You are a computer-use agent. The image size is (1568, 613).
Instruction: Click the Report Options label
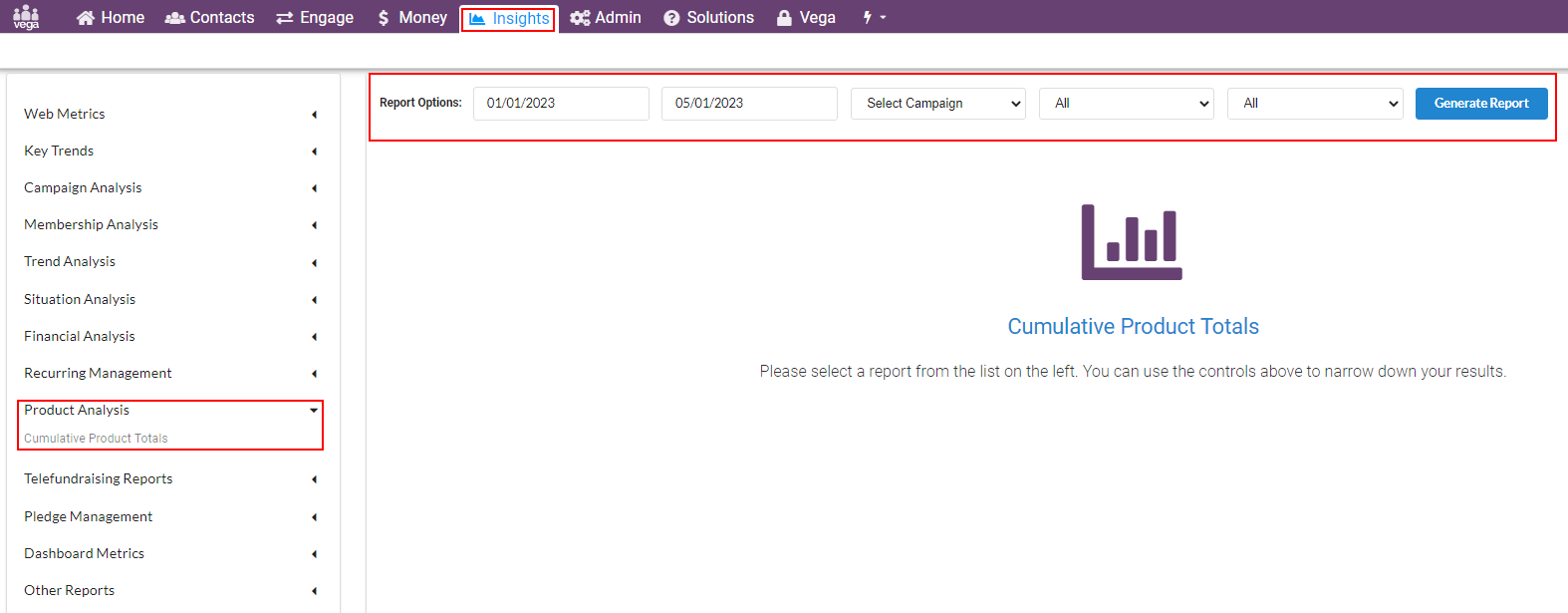[420, 103]
